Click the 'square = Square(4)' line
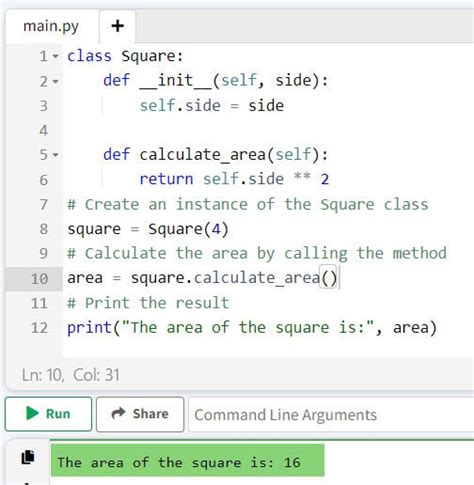 point(148,229)
